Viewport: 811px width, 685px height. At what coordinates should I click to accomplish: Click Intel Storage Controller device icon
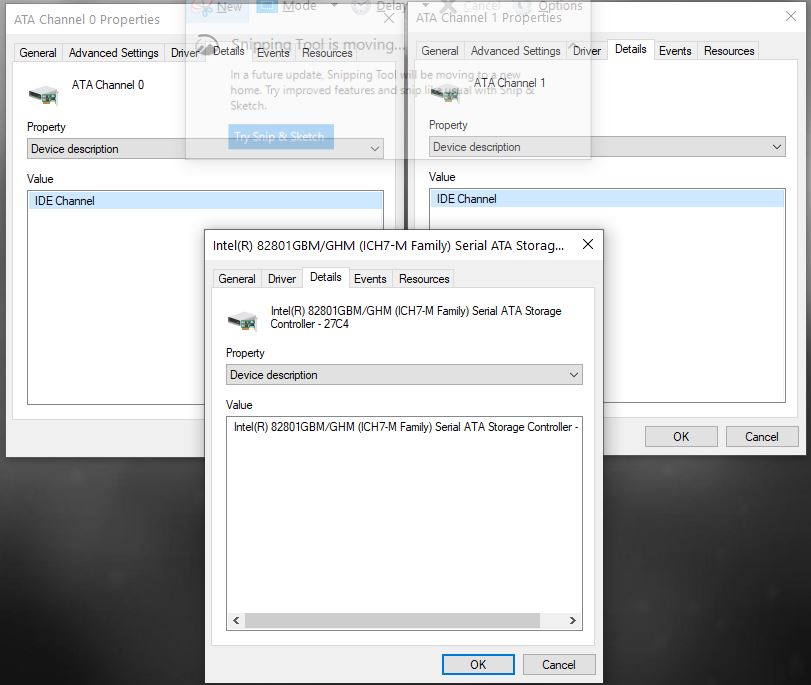(243, 321)
